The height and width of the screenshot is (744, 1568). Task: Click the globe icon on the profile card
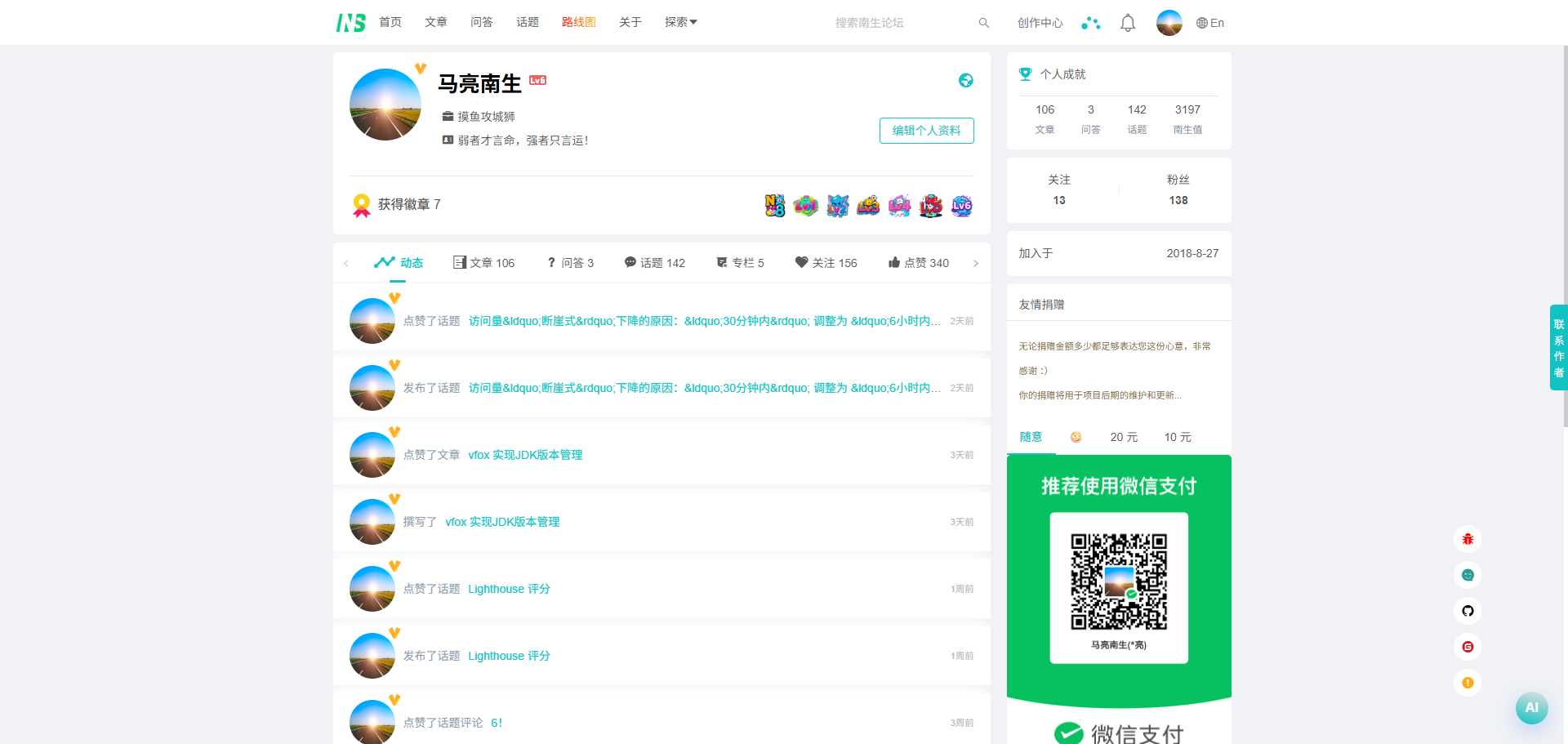[x=966, y=80]
